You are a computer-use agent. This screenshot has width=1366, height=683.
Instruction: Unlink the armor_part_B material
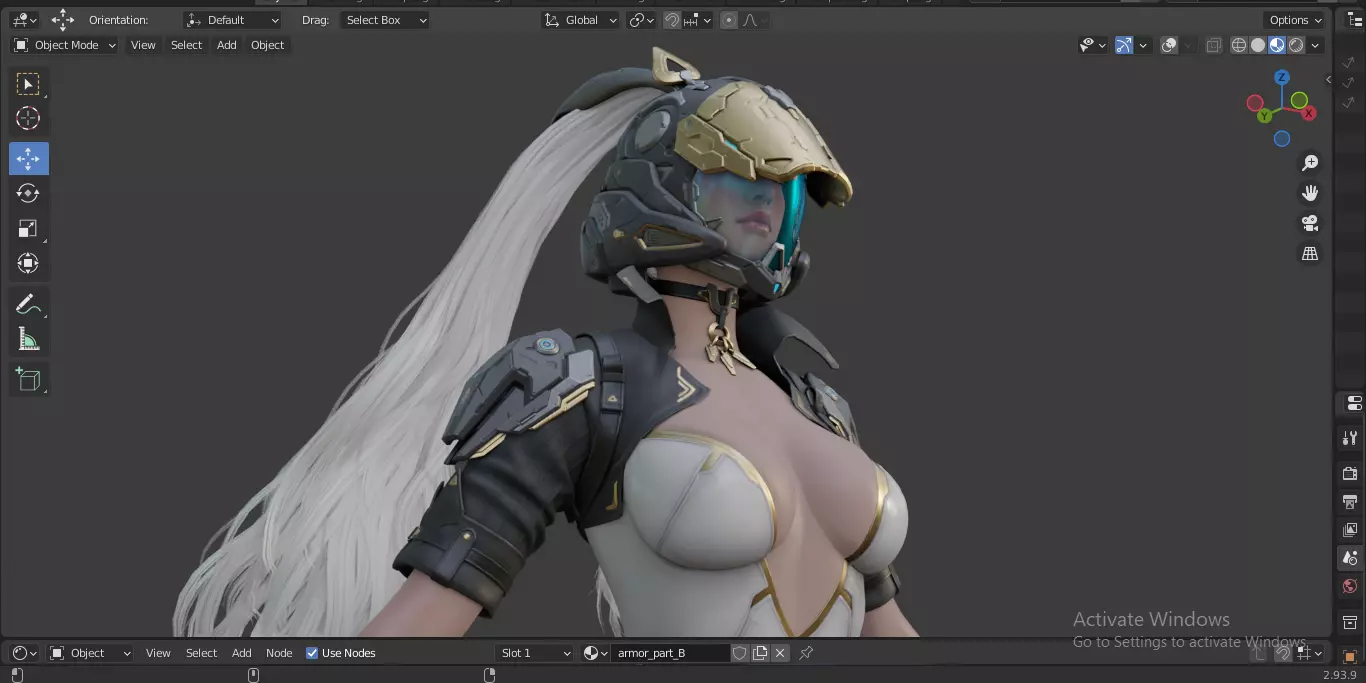point(780,653)
